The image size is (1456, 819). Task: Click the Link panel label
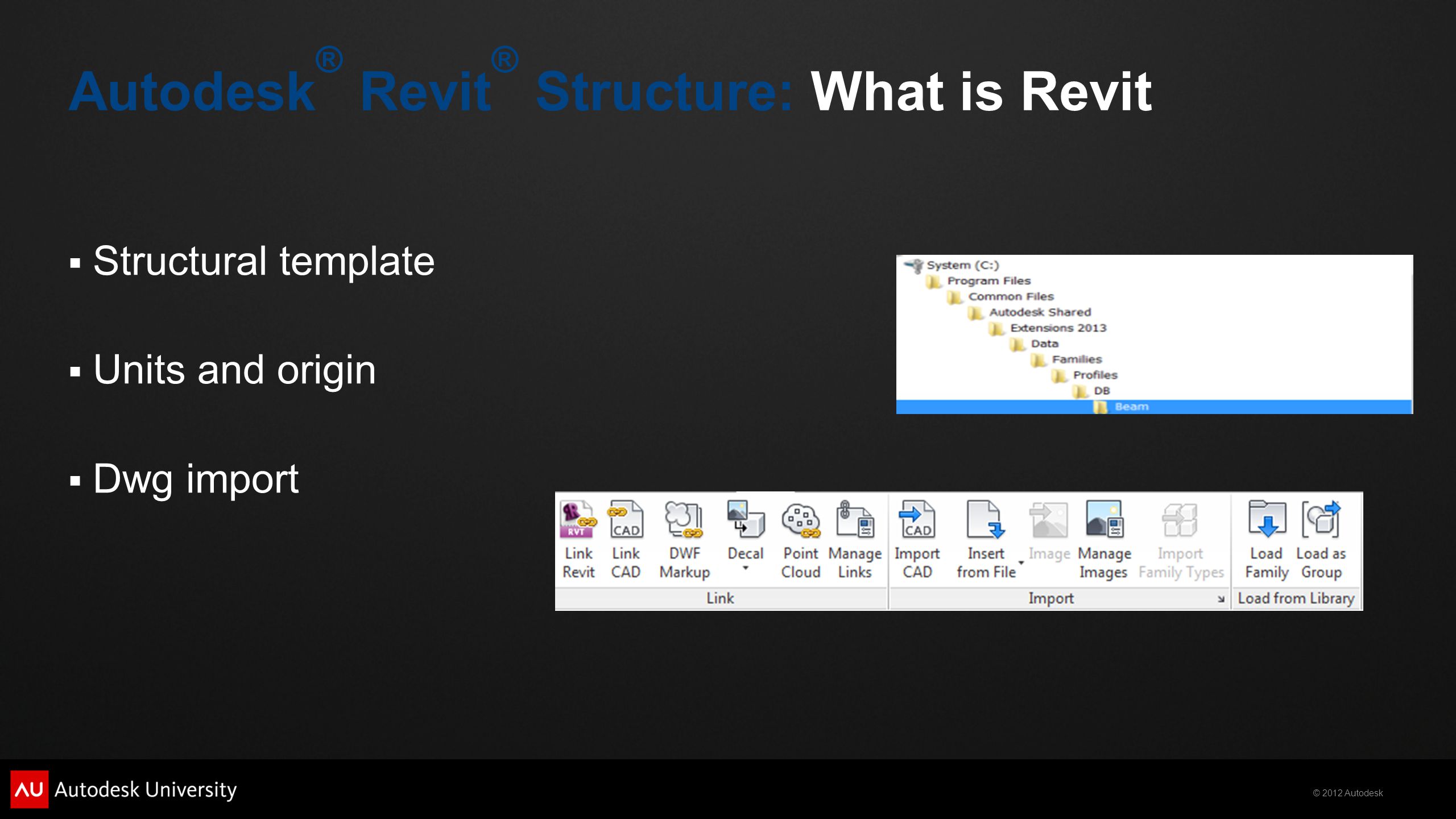pyautogui.click(x=720, y=598)
